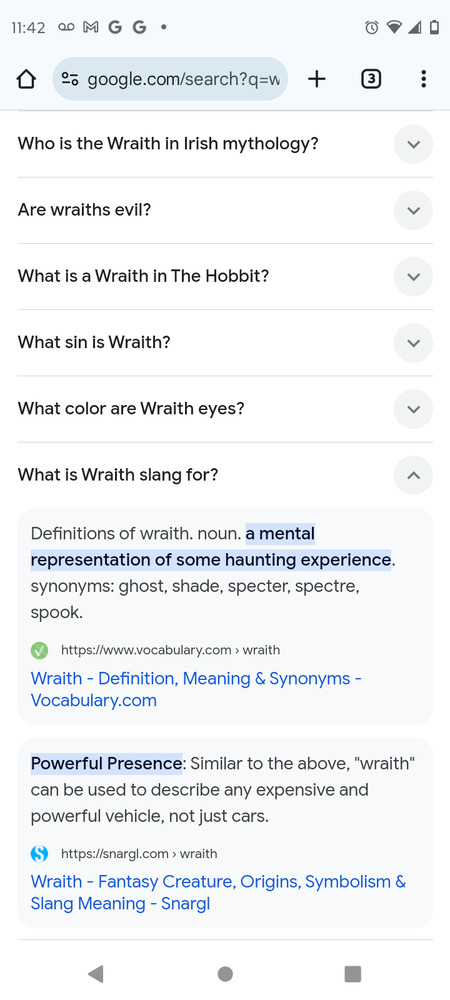Screen dimensions: 450x1000
Task: Click the snargl.com › wraith URL text
Action: point(139,853)
